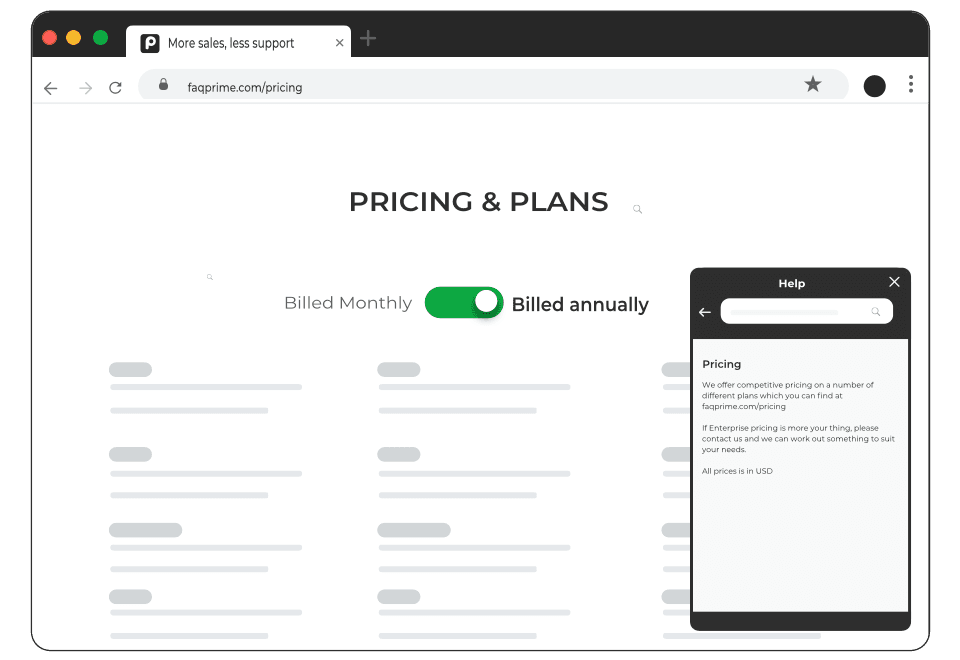The height and width of the screenshot is (660, 960).
Task: Go back in the Help widget
Action: pyautogui.click(x=705, y=312)
